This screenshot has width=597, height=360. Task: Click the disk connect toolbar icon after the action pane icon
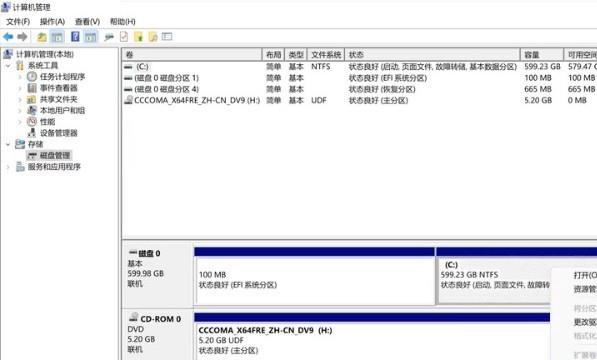pyautogui.click(x=109, y=37)
